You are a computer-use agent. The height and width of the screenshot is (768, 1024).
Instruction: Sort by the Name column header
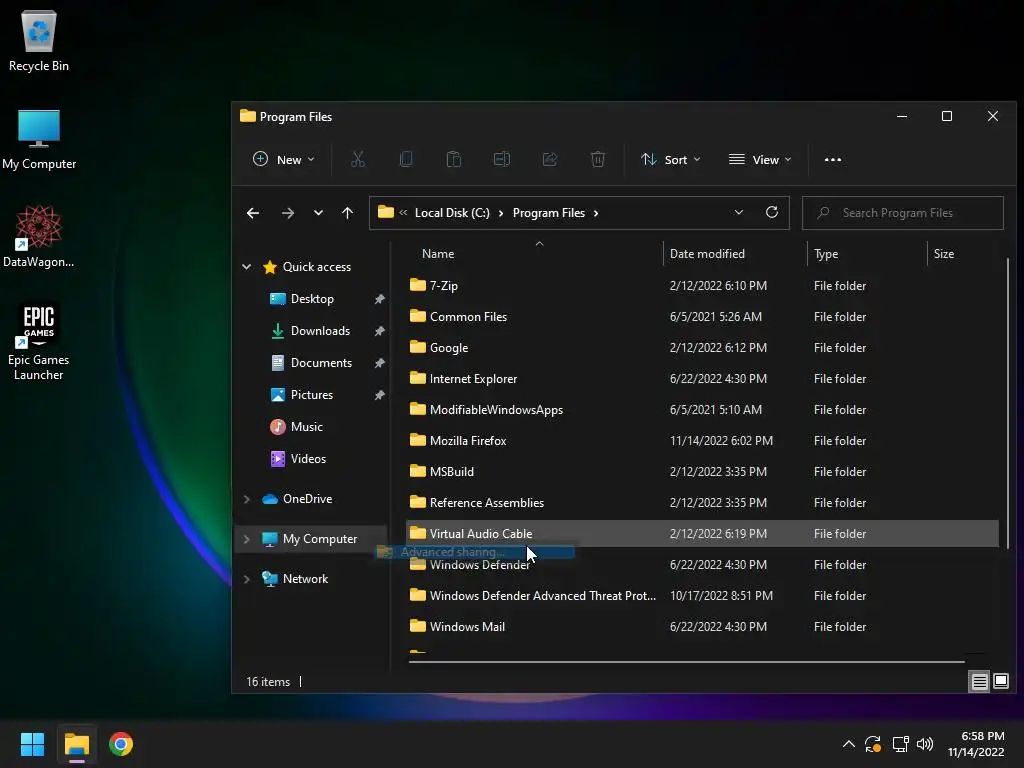point(438,254)
